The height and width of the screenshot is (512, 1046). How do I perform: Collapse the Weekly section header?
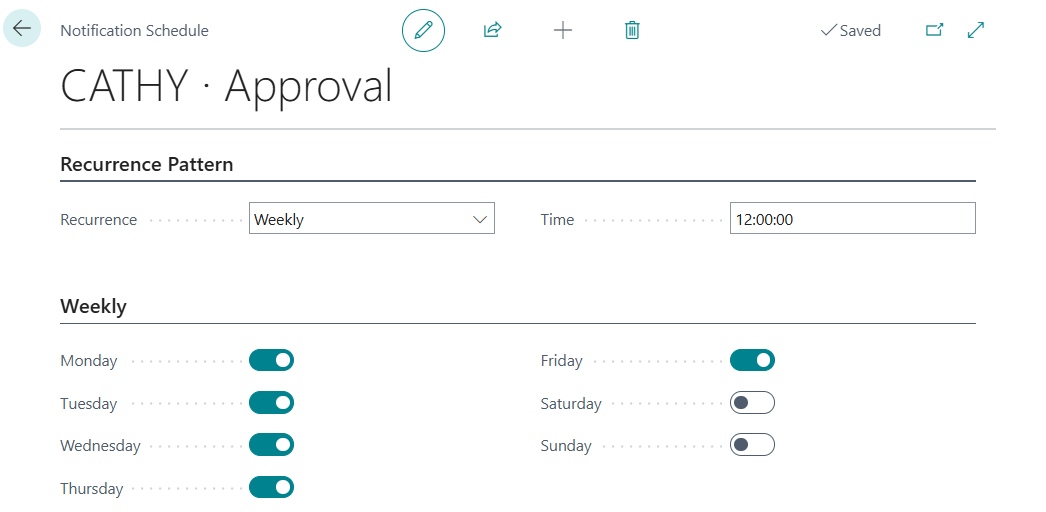93,307
